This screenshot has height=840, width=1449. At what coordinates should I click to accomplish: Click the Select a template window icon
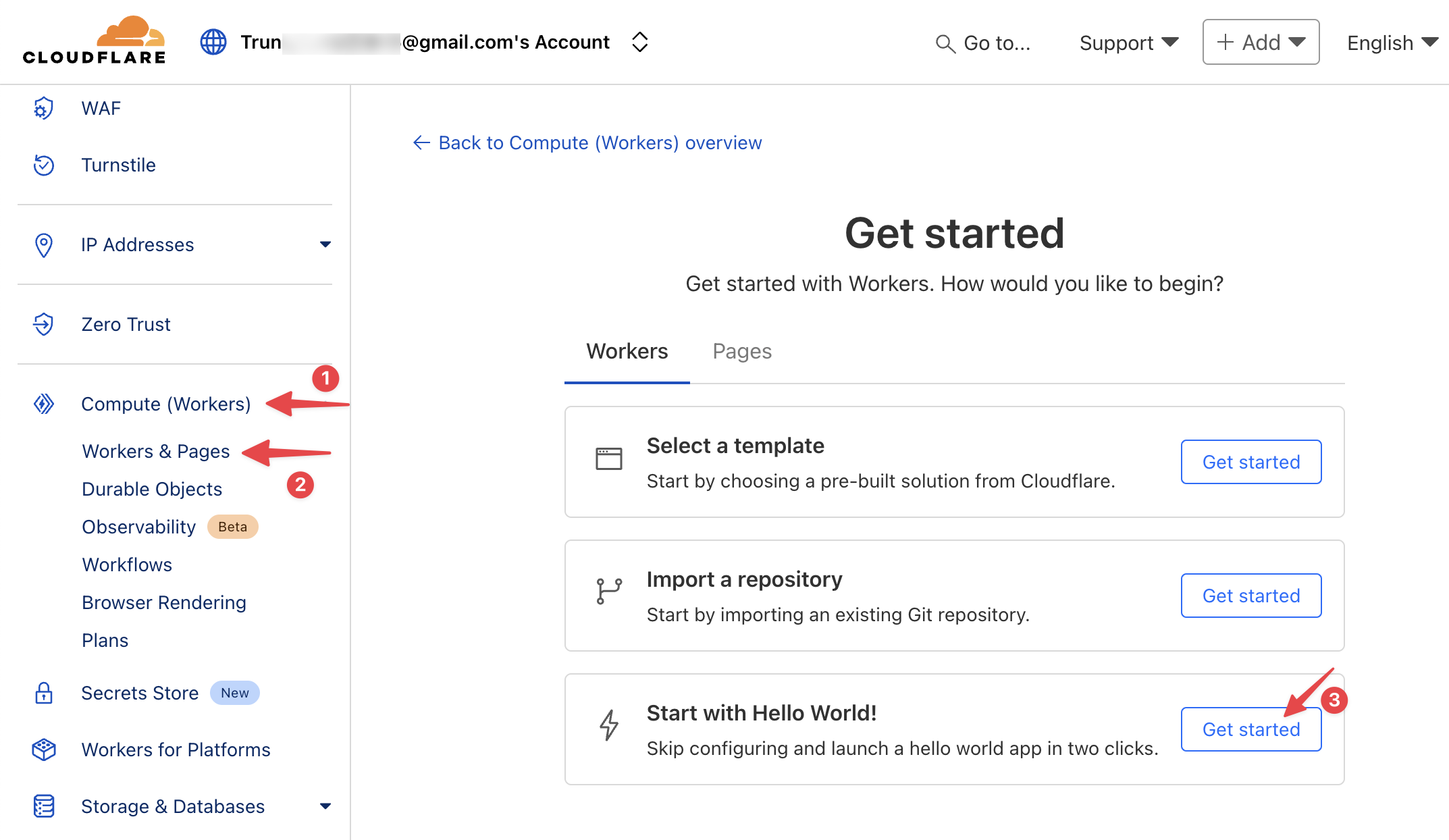pyautogui.click(x=609, y=458)
